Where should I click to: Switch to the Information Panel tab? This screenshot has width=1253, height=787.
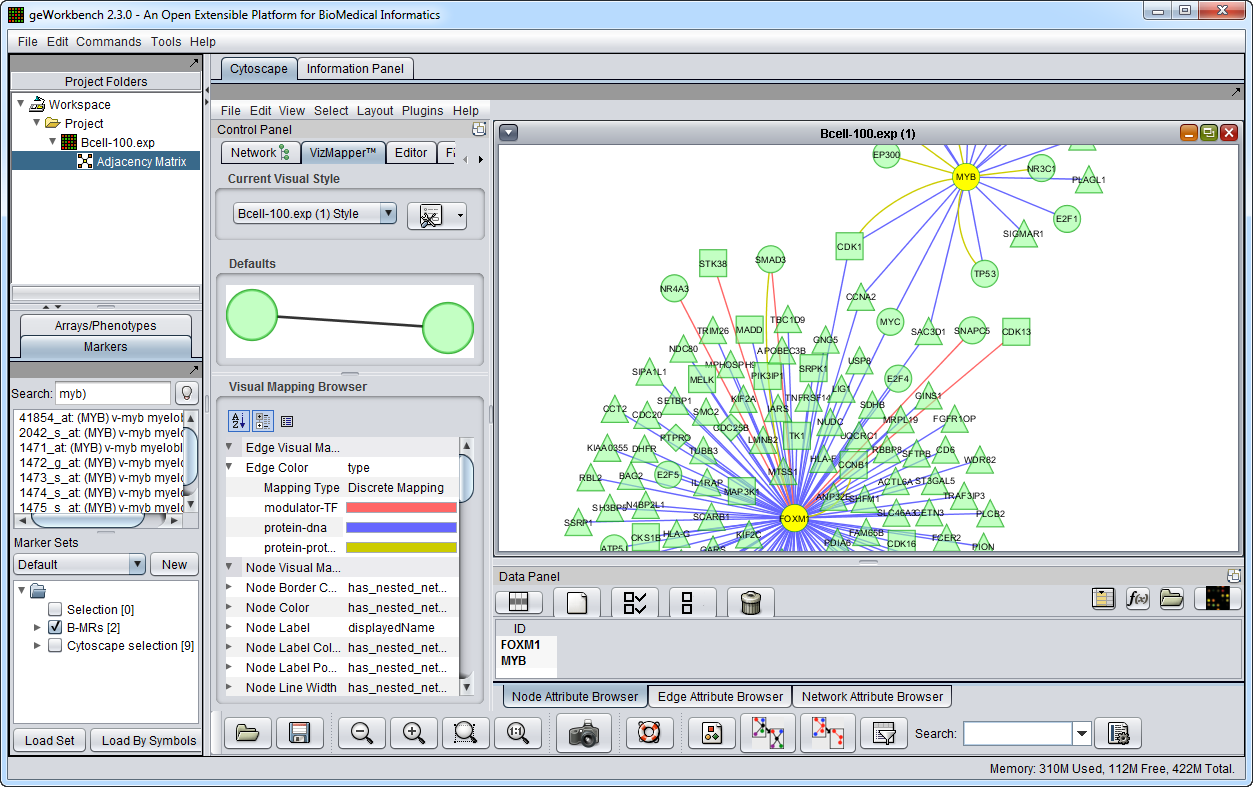pos(355,68)
